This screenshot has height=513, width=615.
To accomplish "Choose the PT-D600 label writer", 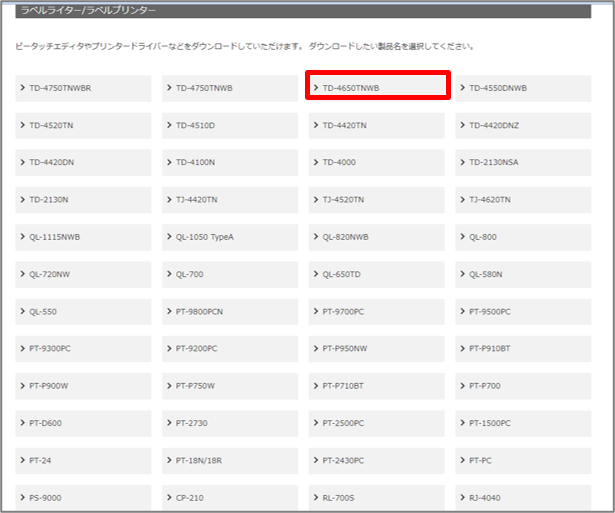I will coord(84,423).
